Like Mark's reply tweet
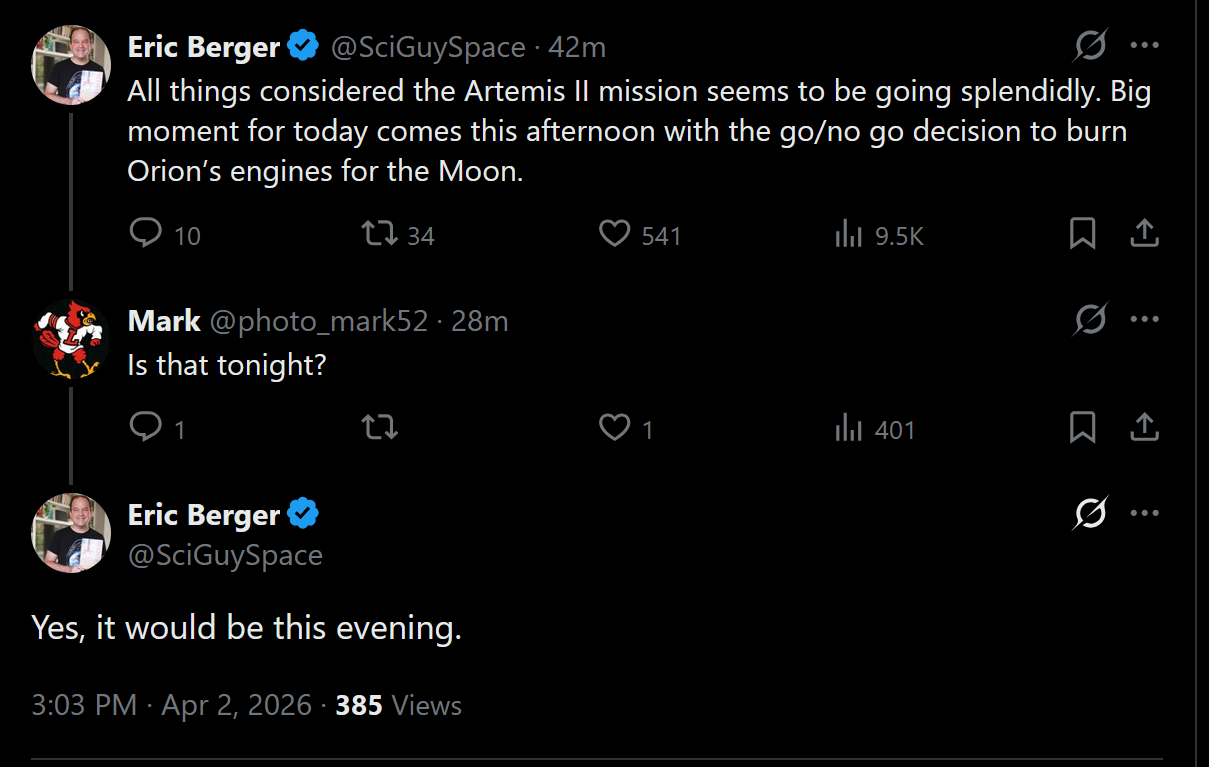This screenshot has height=767, width=1209. (614, 428)
